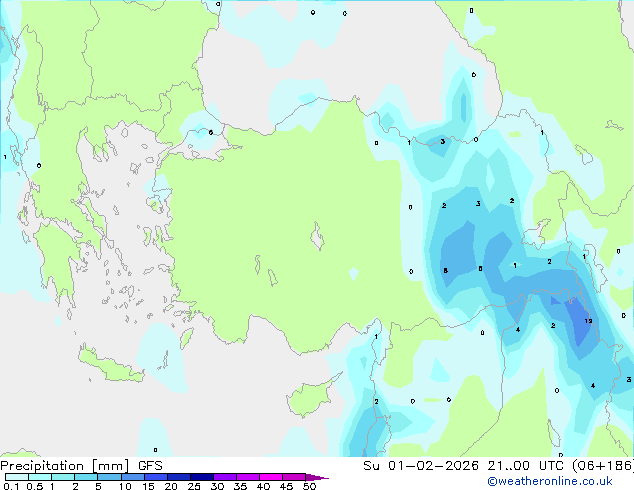Click the "[mm]" unit label in the title
The height and width of the screenshot is (490, 634).
pyautogui.click(x=110, y=466)
